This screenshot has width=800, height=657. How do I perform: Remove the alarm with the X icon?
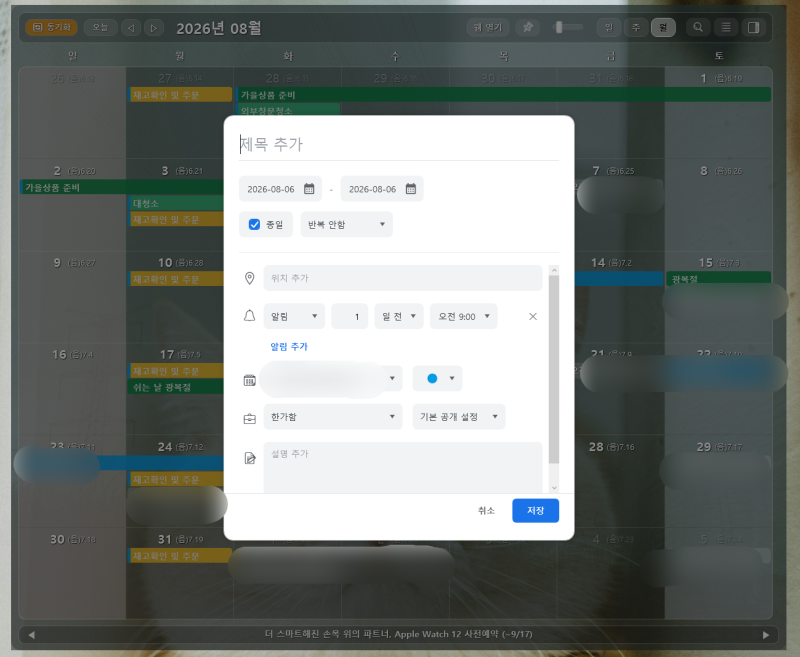[x=533, y=317]
